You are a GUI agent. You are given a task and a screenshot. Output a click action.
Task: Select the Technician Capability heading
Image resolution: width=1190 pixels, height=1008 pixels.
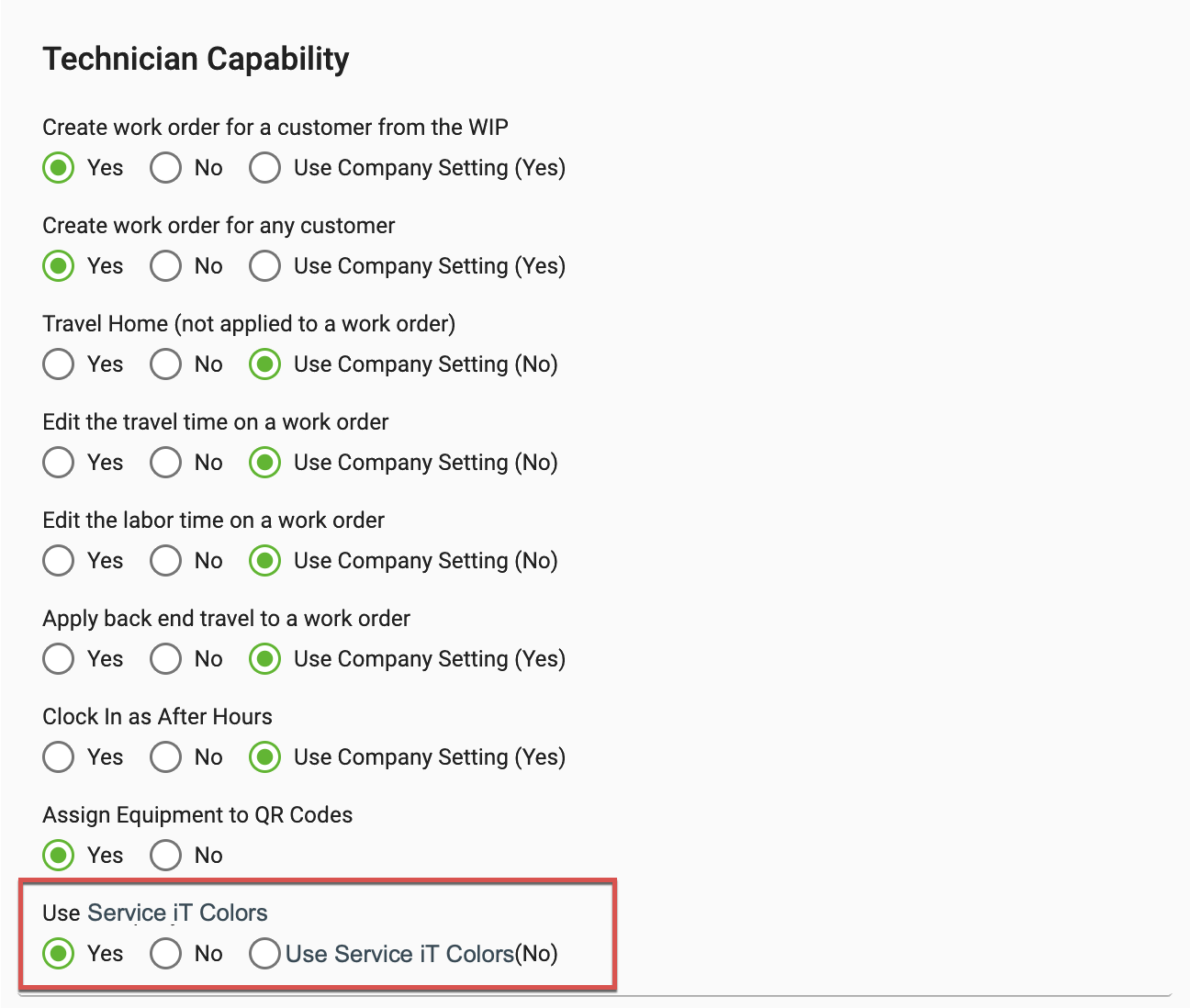coord(196,58)
